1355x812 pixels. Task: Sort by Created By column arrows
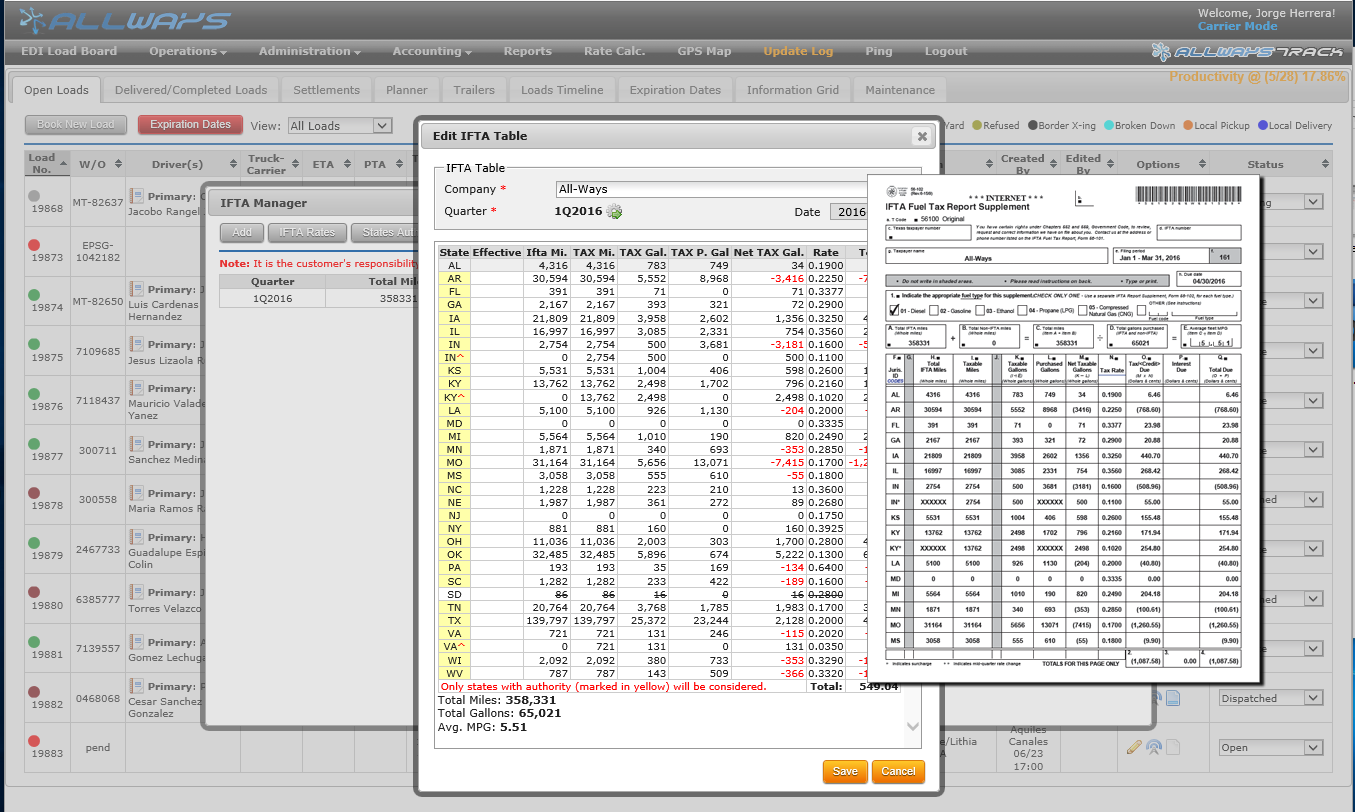point(1052,165)
